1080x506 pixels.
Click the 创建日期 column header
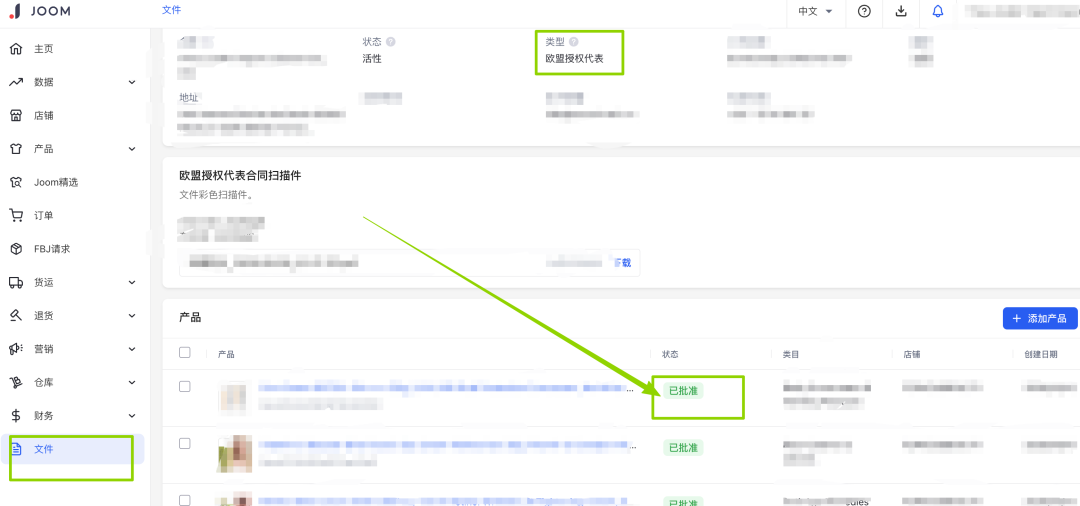click(x=1040, y=354)
